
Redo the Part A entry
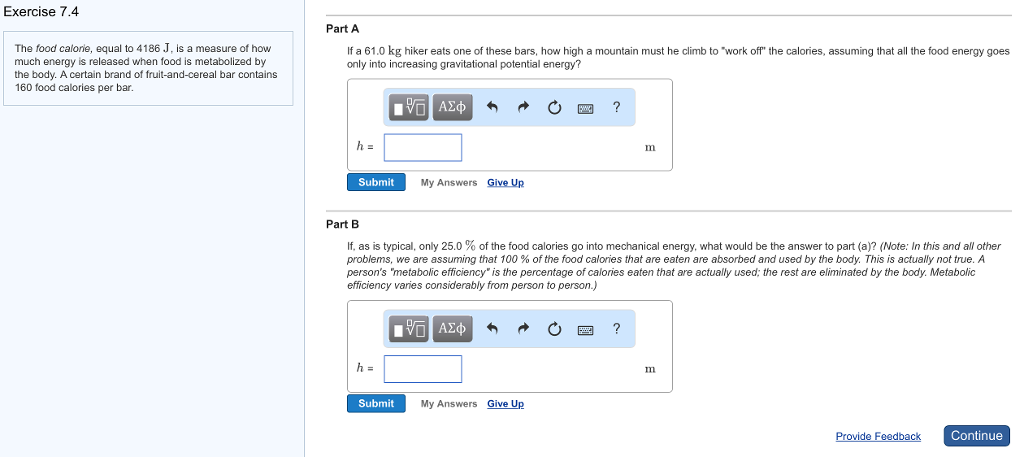coord(523,107)
